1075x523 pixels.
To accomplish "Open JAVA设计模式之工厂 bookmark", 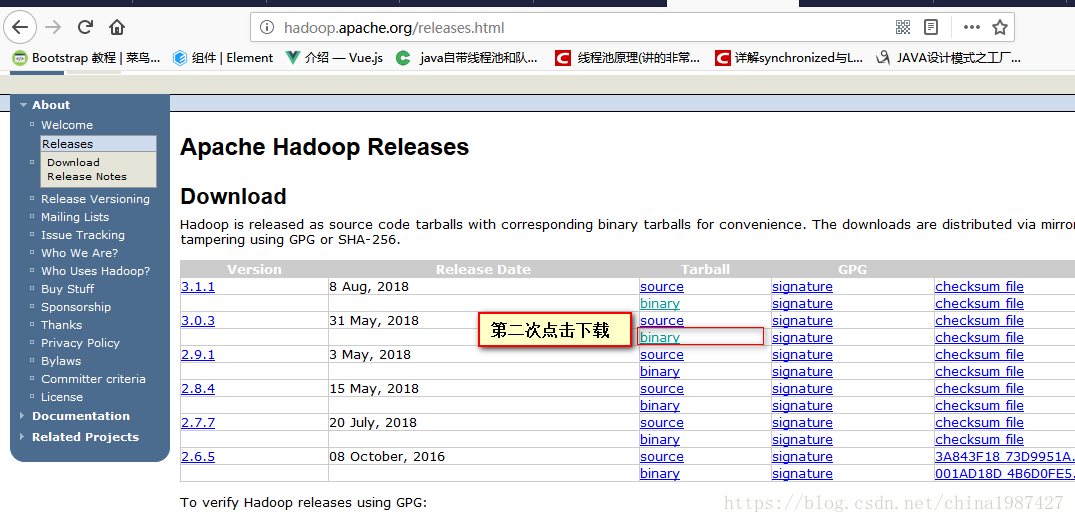I will coord(949,58).
